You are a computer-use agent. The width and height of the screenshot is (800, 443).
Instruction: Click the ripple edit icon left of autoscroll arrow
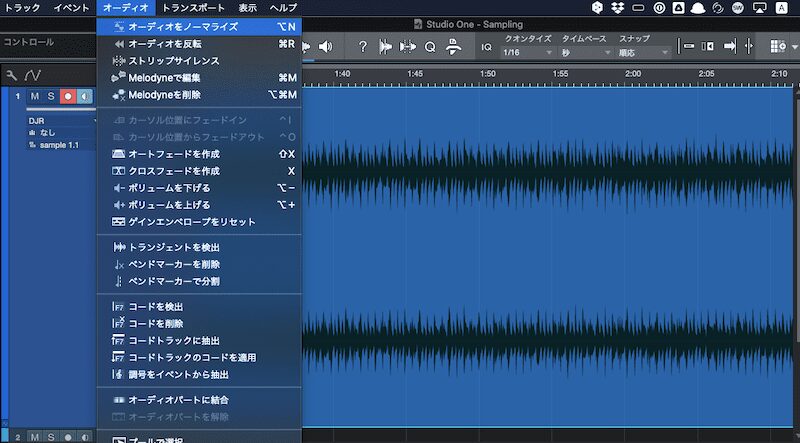click(x=708, y=46)
